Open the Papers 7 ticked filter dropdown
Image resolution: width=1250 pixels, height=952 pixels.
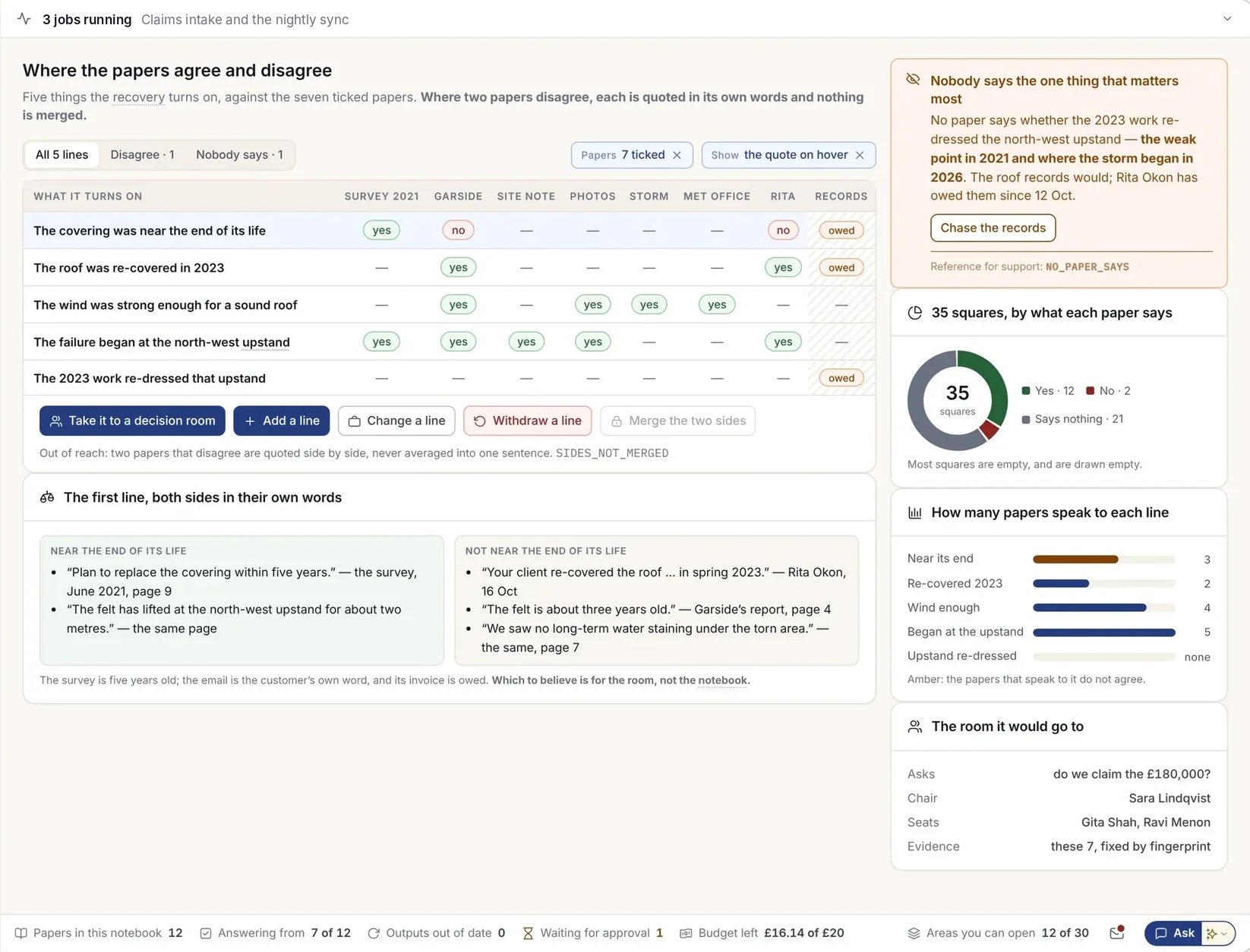623,155
